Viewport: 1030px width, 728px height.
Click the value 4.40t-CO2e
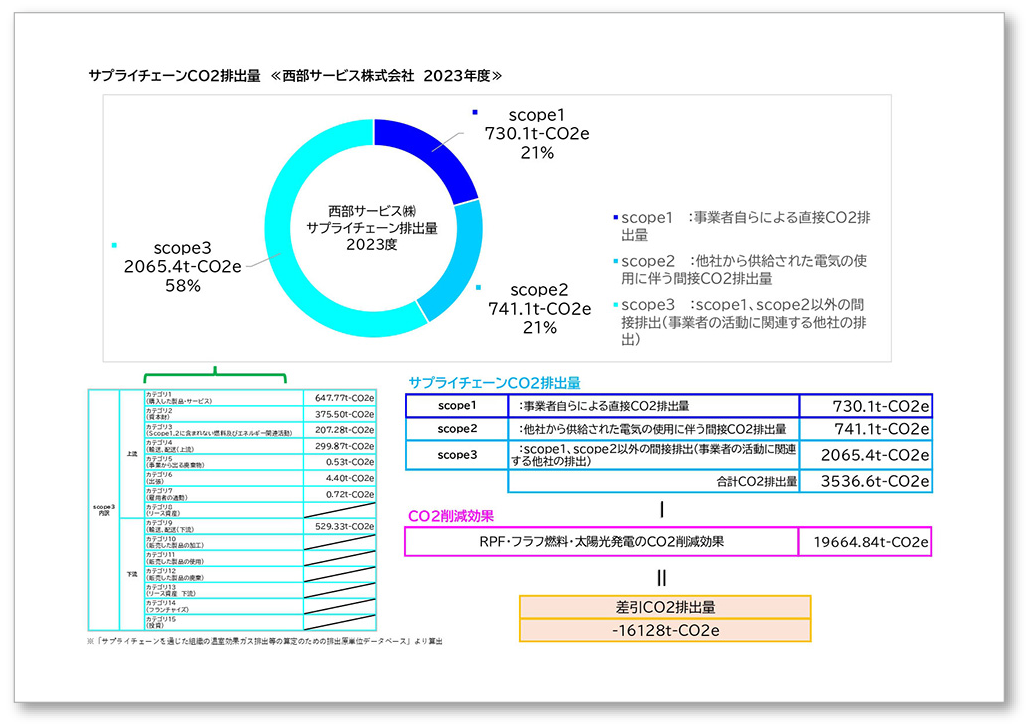click(350, 478)
